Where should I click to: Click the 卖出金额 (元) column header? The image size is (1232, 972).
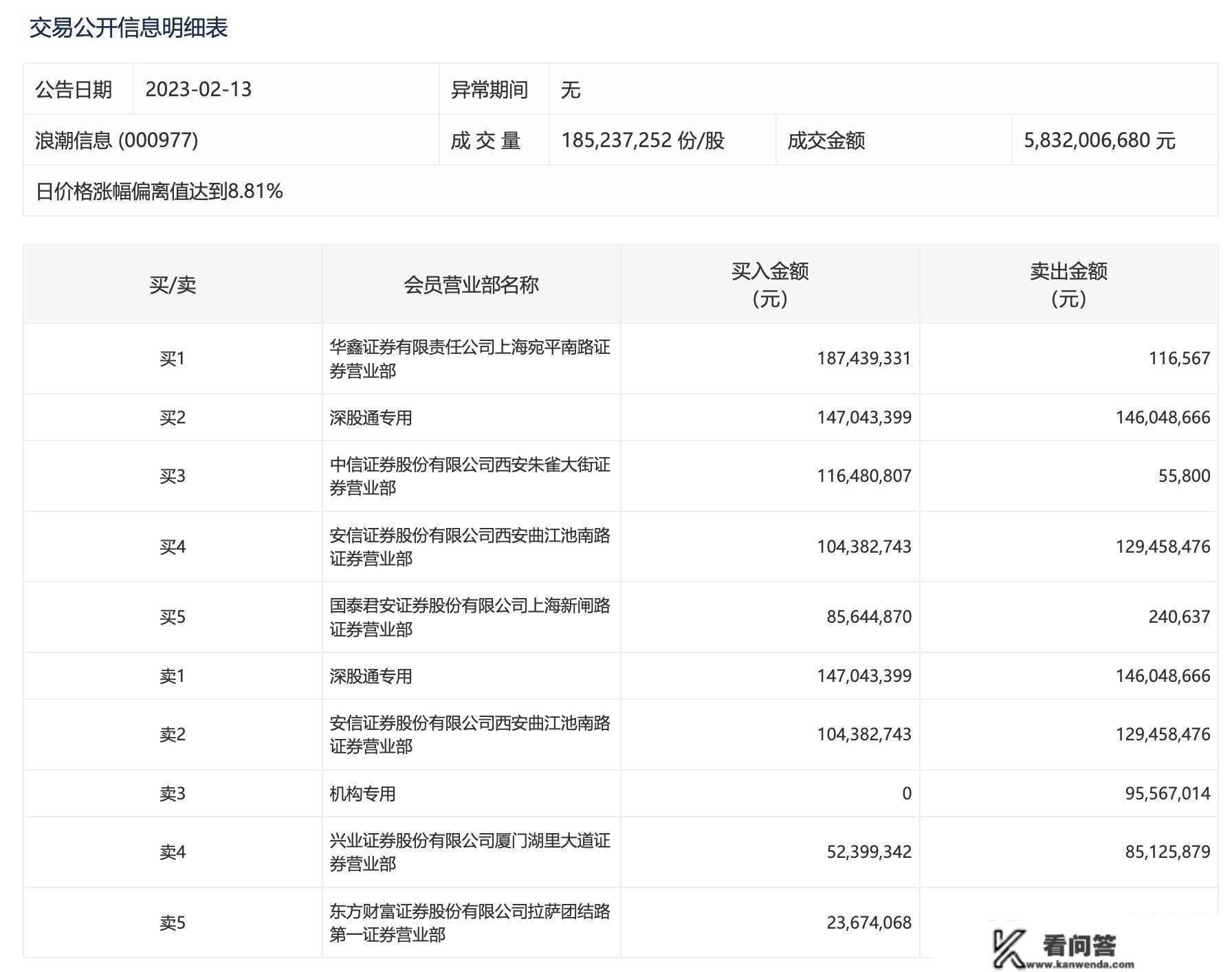(x=1068, y=285)
